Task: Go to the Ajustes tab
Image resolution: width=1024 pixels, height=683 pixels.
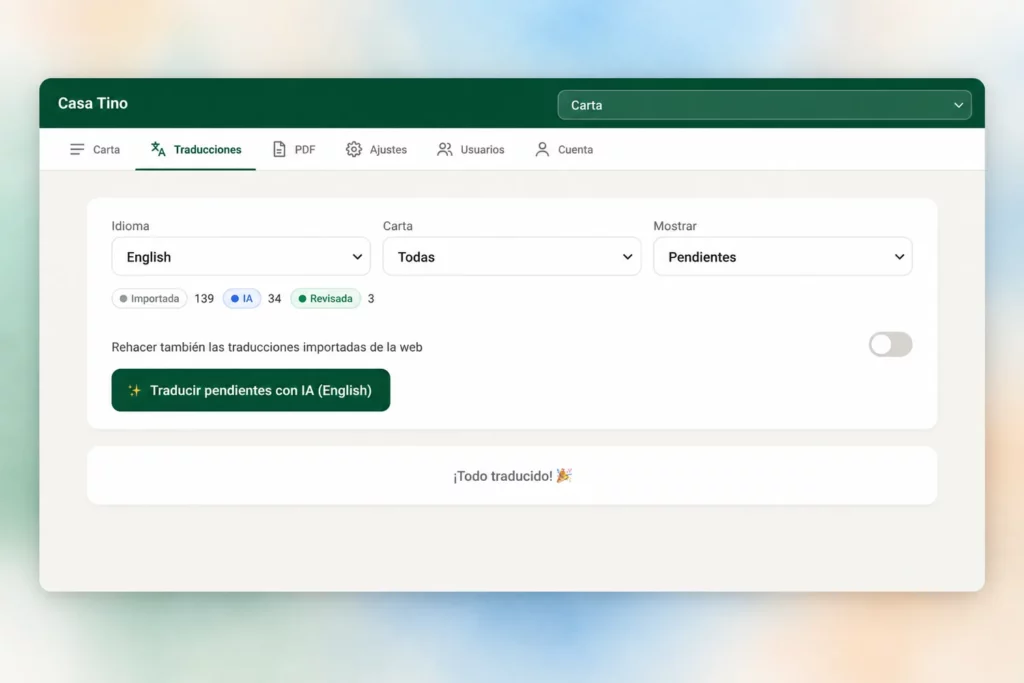Action: point(376,150)
